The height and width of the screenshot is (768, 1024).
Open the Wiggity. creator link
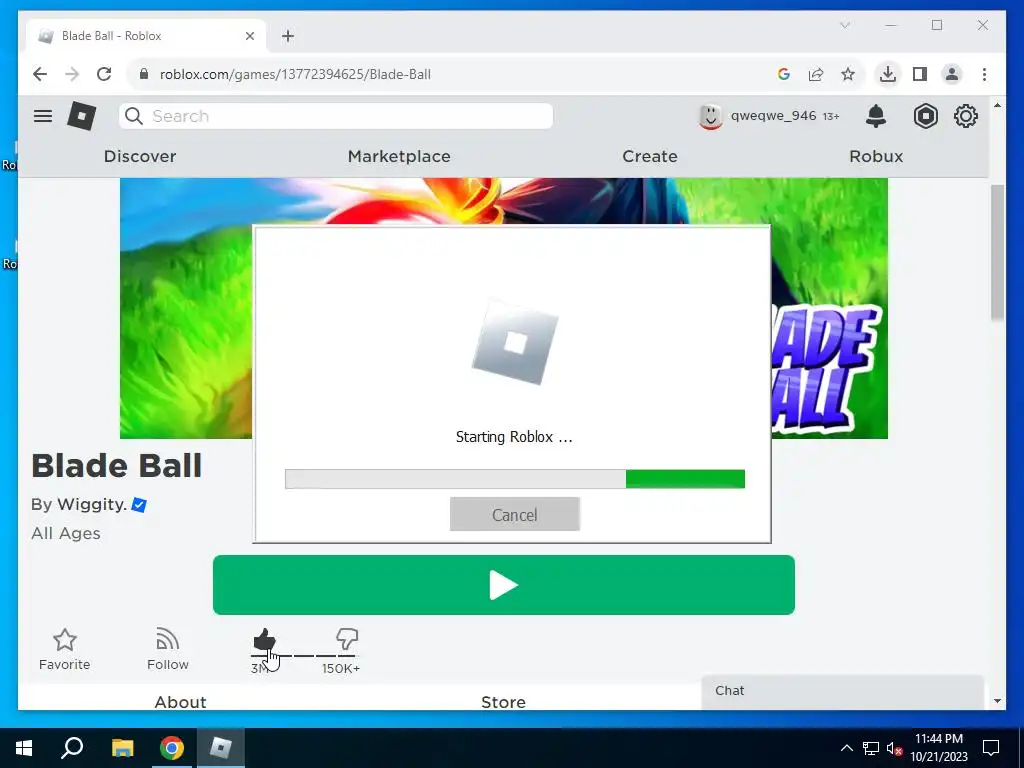pyautogui.click(x=91, y=504)
